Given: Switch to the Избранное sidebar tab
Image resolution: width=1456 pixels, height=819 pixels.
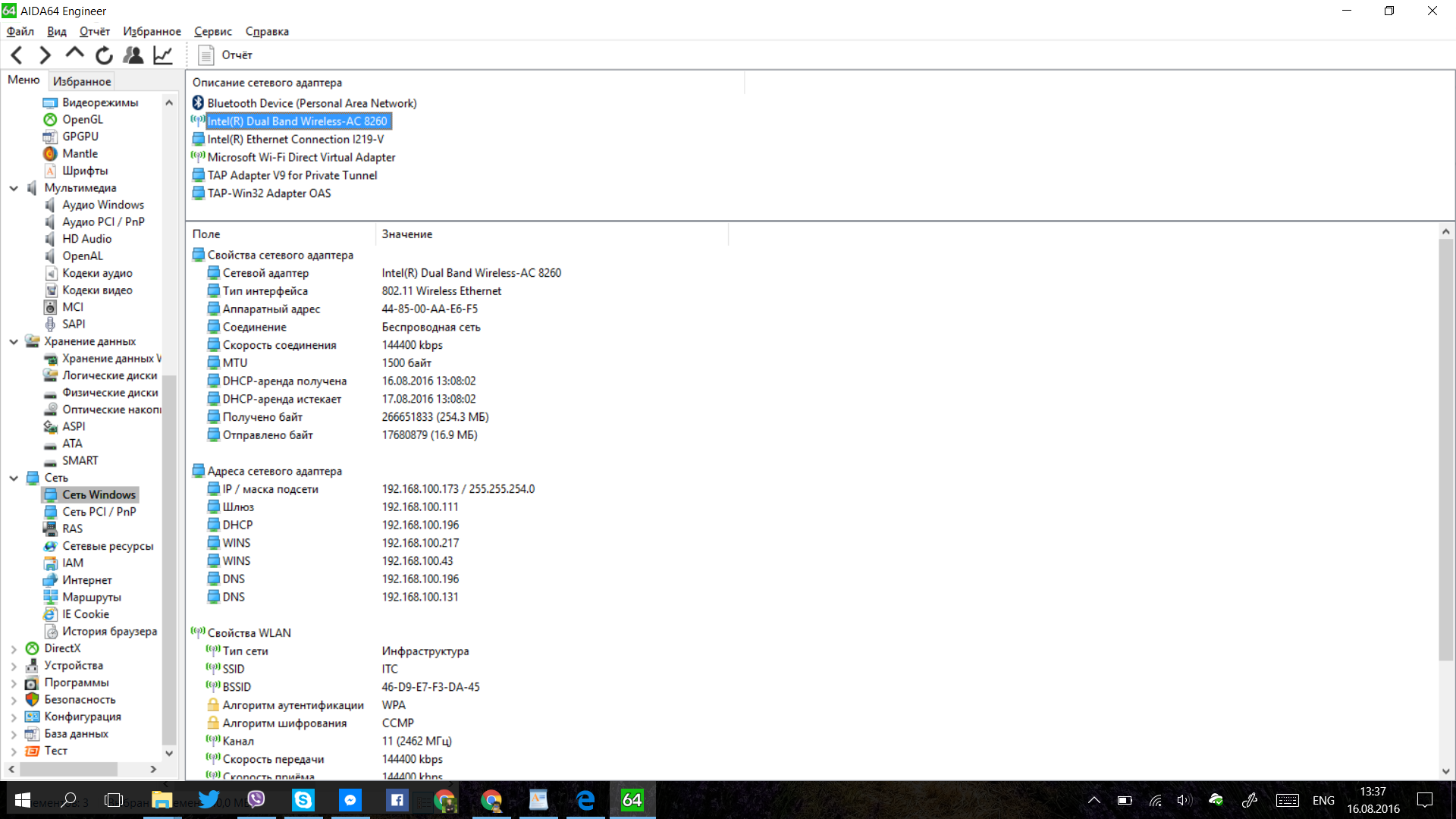Looking at the screenshot, I should point(82,81).
